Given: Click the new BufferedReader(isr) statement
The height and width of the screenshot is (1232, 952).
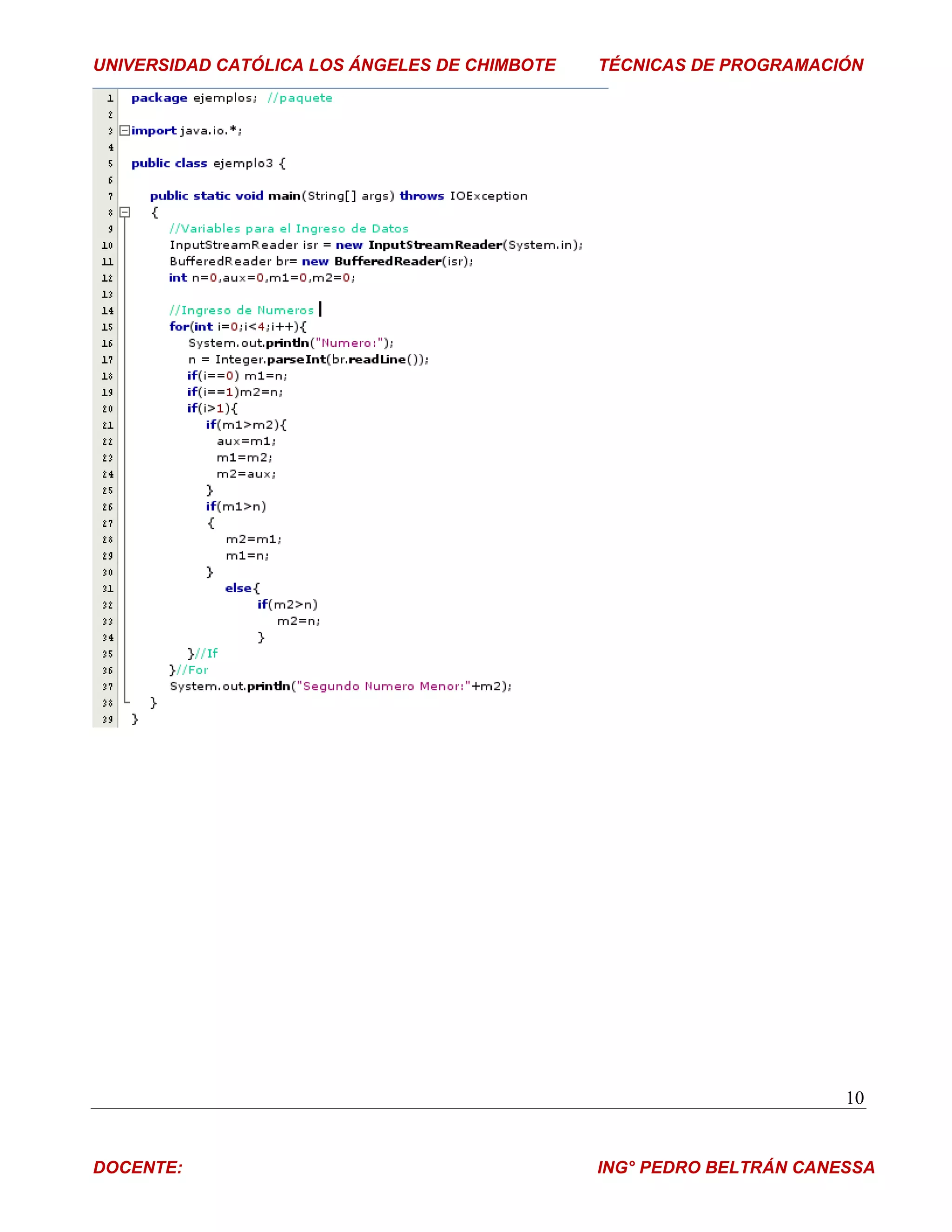Looking at the screenshot, I should coord(387,261).
